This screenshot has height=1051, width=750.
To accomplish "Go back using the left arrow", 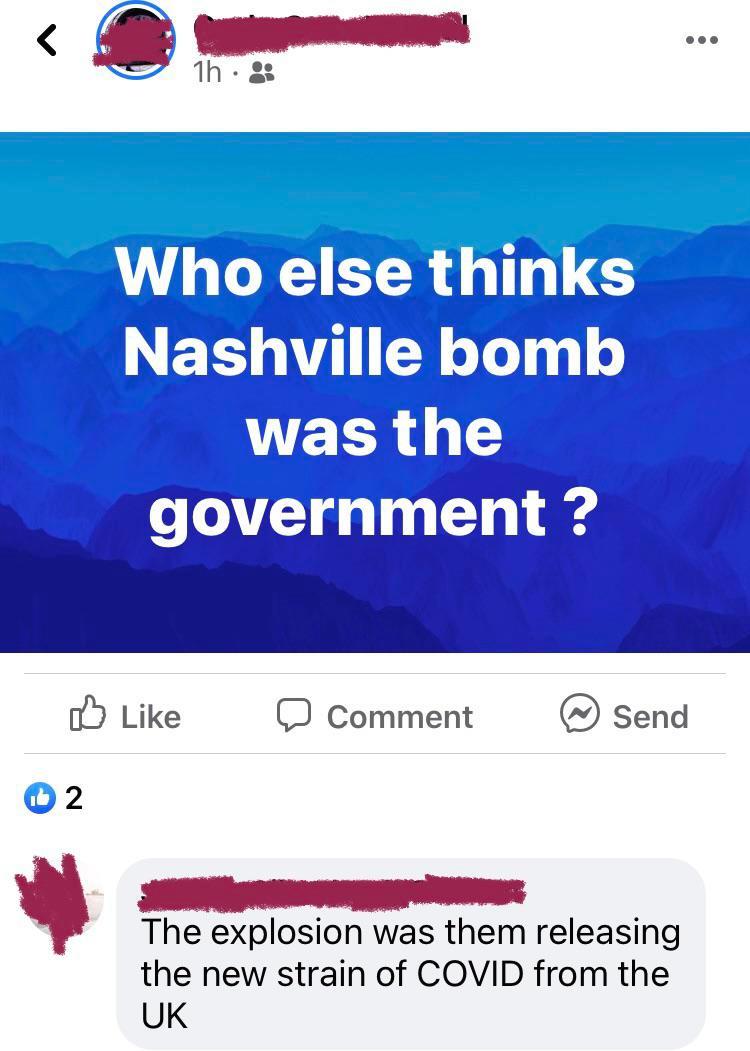I will [46, 40].
